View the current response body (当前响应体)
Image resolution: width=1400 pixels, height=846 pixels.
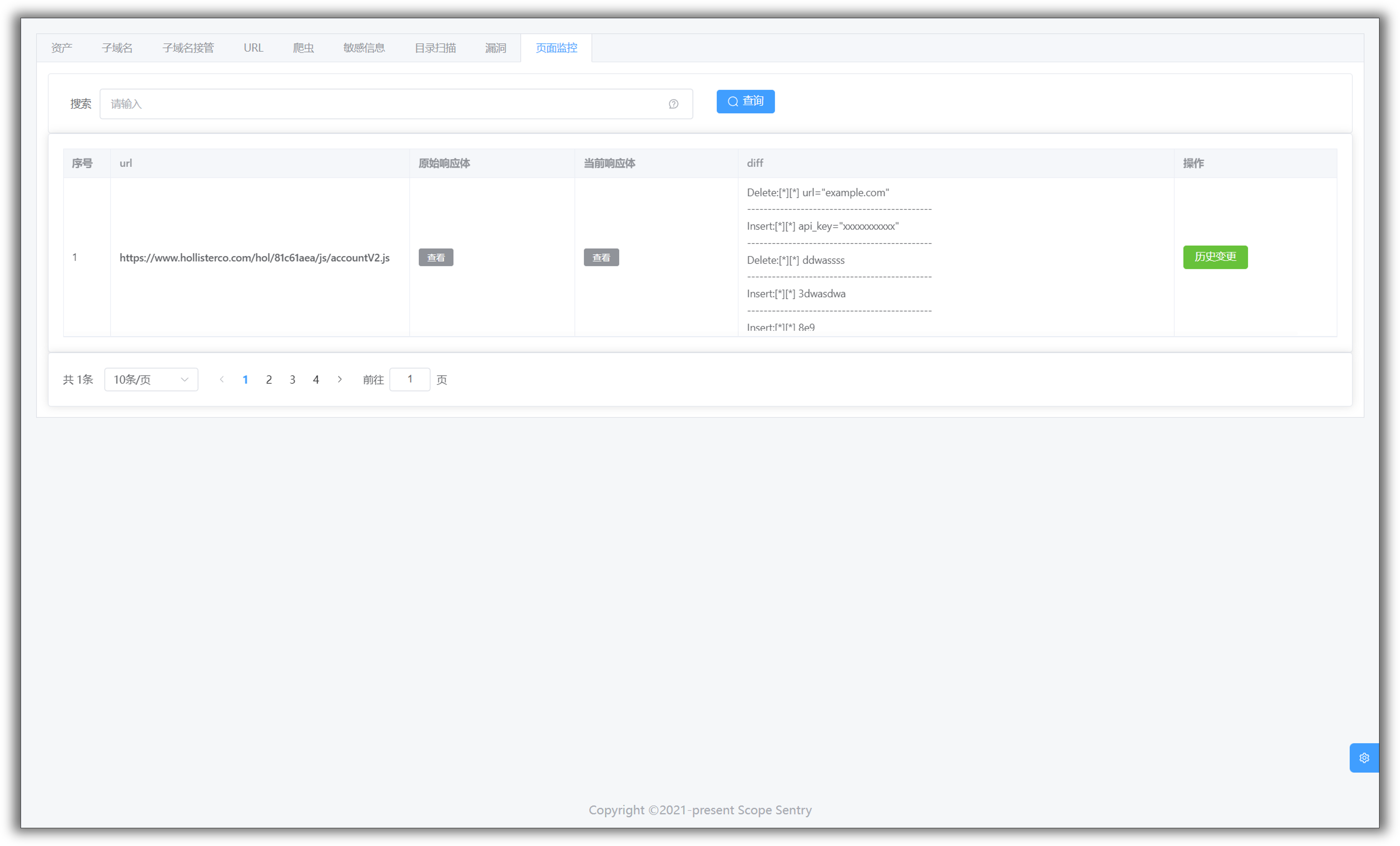(x=601, y=257)
